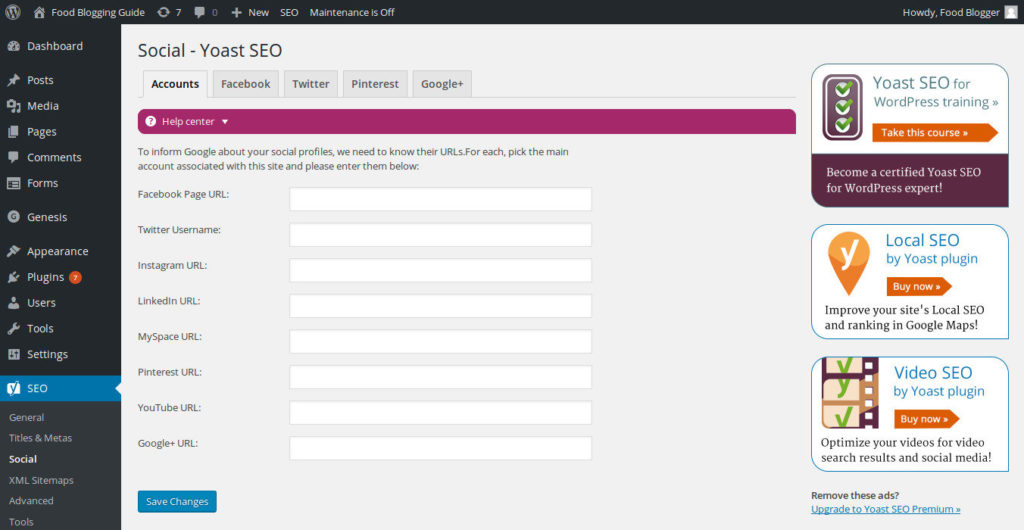Switch to the Google+ tab
Viewport: 1024px width, 530px height.
[x=442, y=84]
